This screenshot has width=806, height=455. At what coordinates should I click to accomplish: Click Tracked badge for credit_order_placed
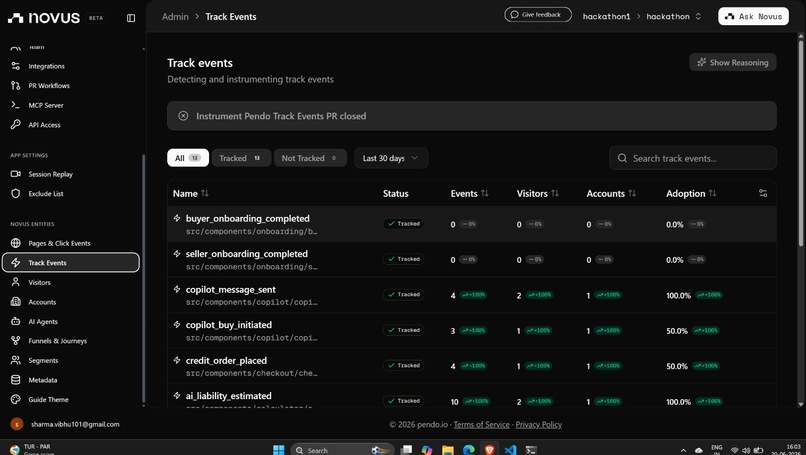tap(404, 366)
